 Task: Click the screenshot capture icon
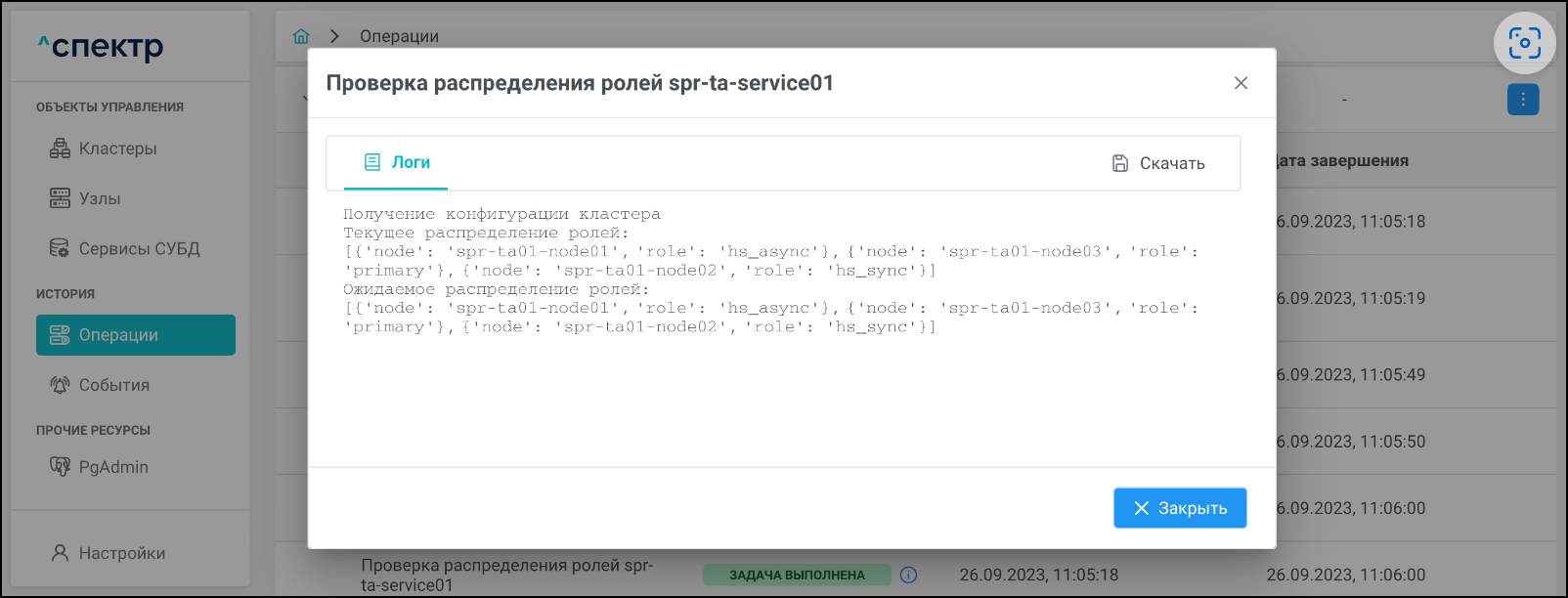1524,43
